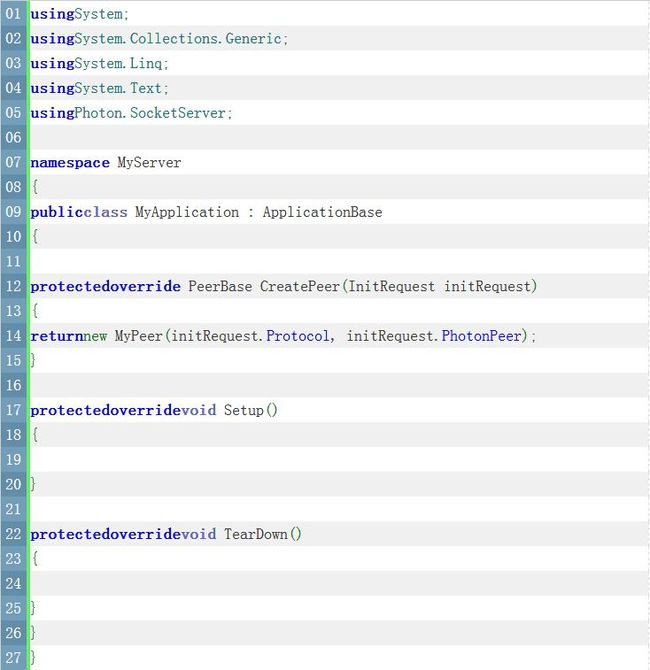
Task: Click the PeerBase return type
Action: click(220, 286)
